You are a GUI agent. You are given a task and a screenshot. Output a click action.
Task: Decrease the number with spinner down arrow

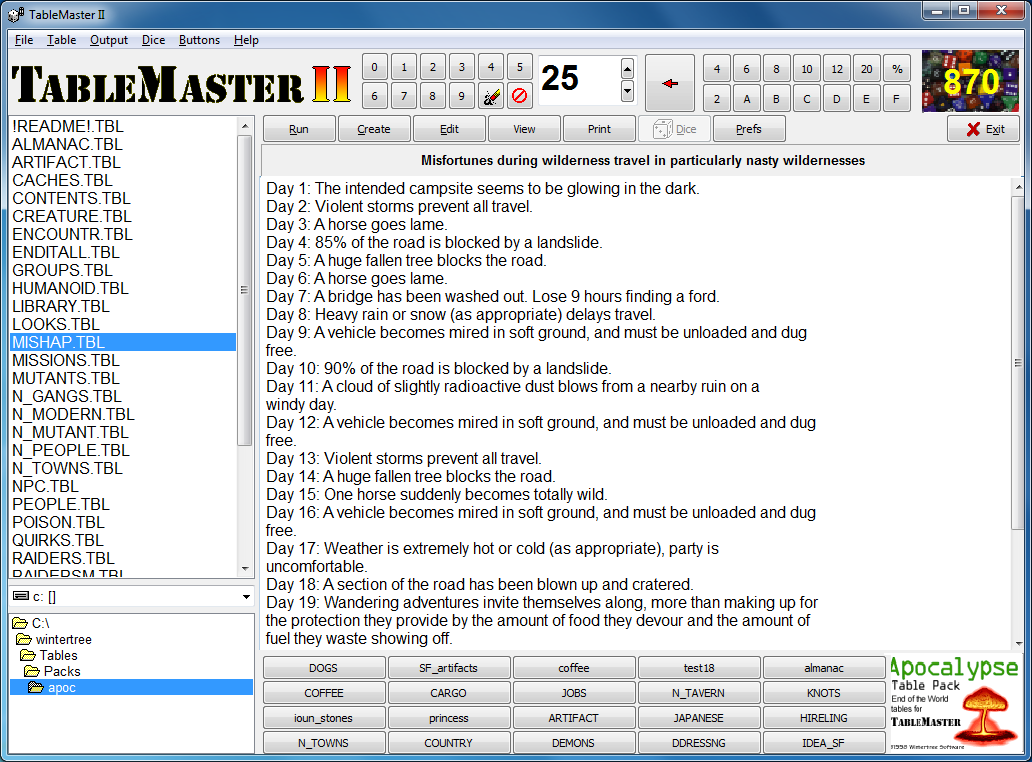click(627, 91)
